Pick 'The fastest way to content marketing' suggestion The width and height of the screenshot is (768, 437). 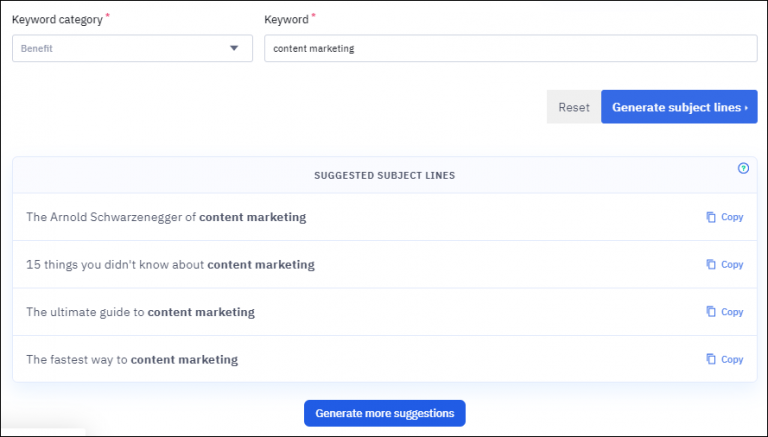click(132, 359)
